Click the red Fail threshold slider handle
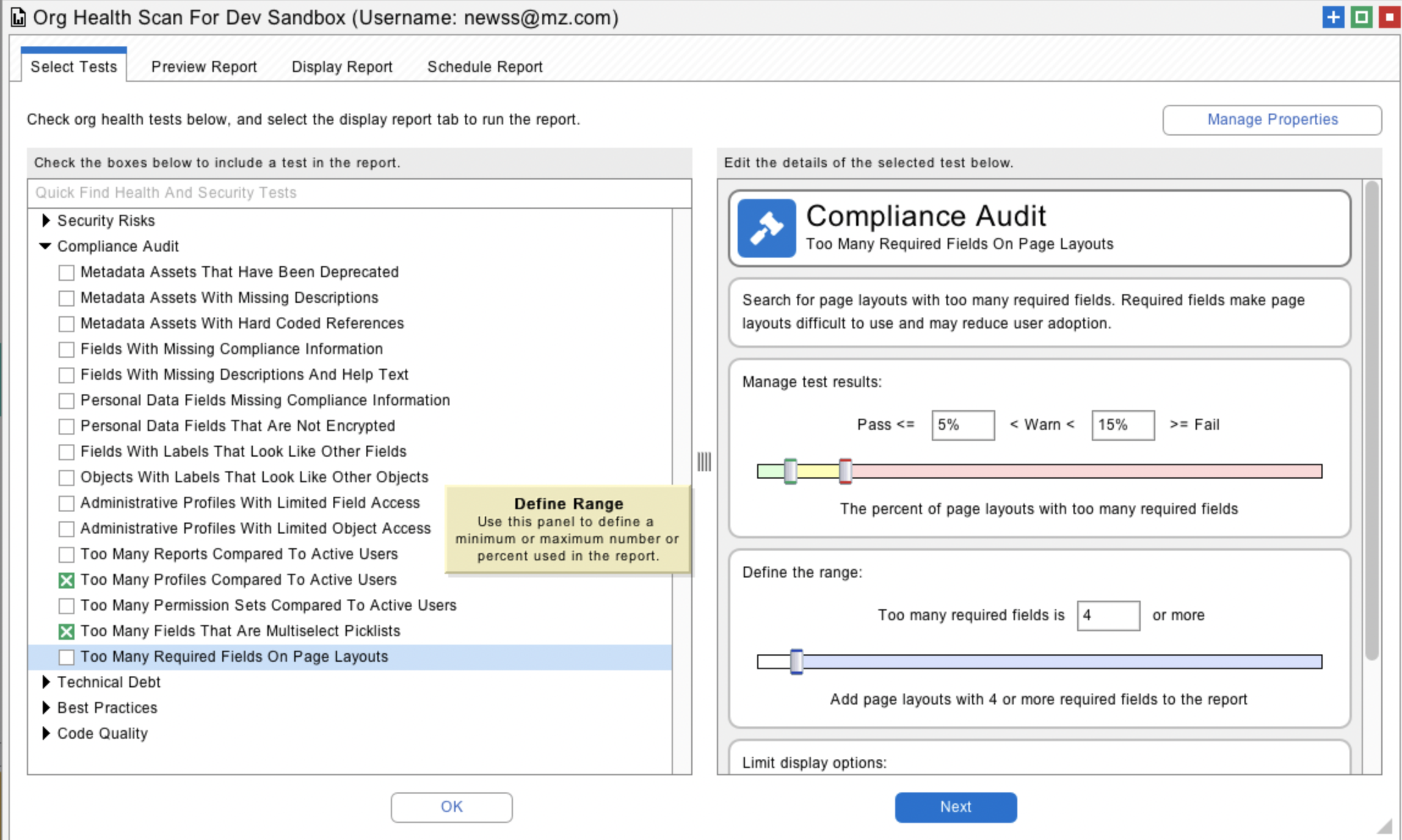The image size is (1402, 840). pyautogui.click(x=845, y=471)
